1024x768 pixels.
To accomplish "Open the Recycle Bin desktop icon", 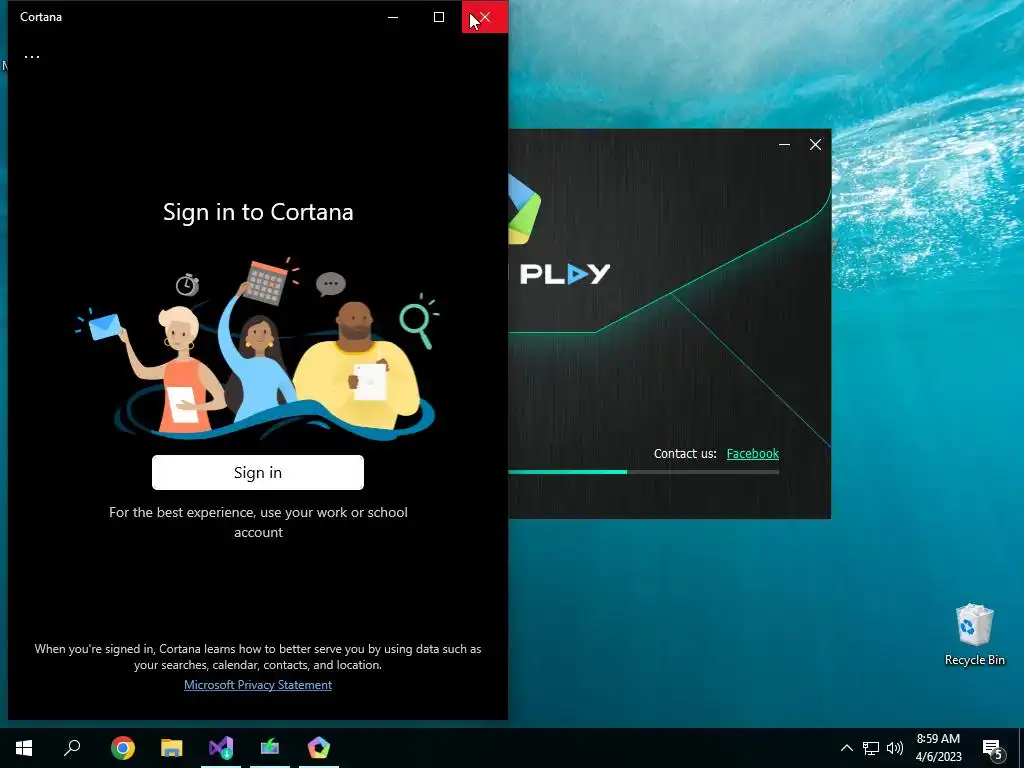I will tap(974, 635).
